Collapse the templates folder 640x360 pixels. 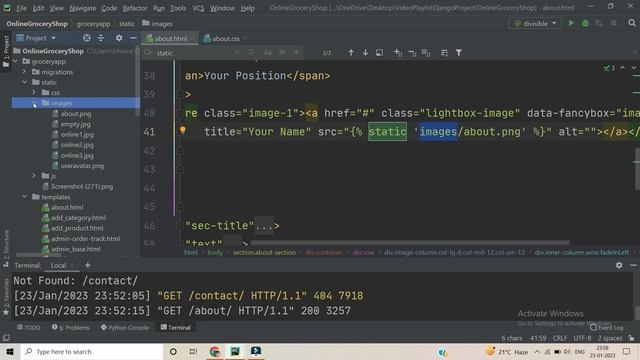click(24, 197)
